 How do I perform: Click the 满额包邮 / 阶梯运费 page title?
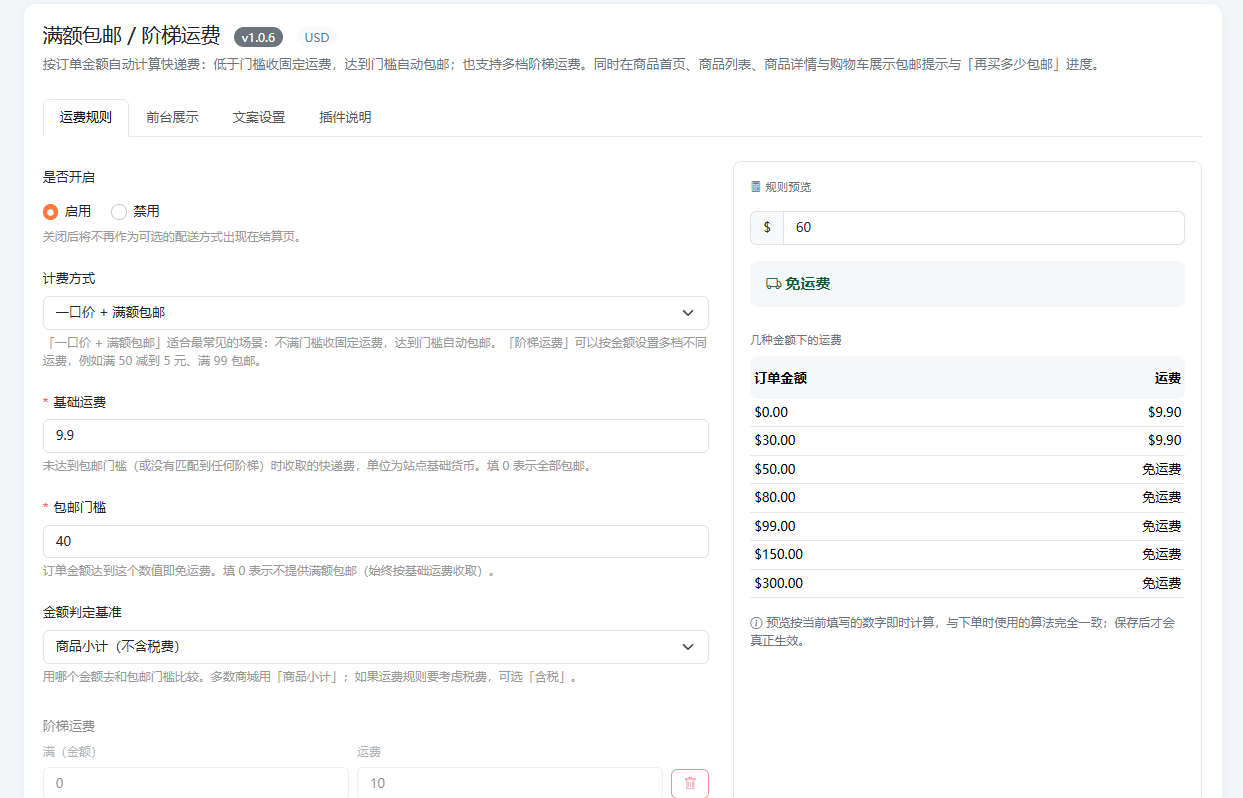pyautogui.click(x=132, y=36)
